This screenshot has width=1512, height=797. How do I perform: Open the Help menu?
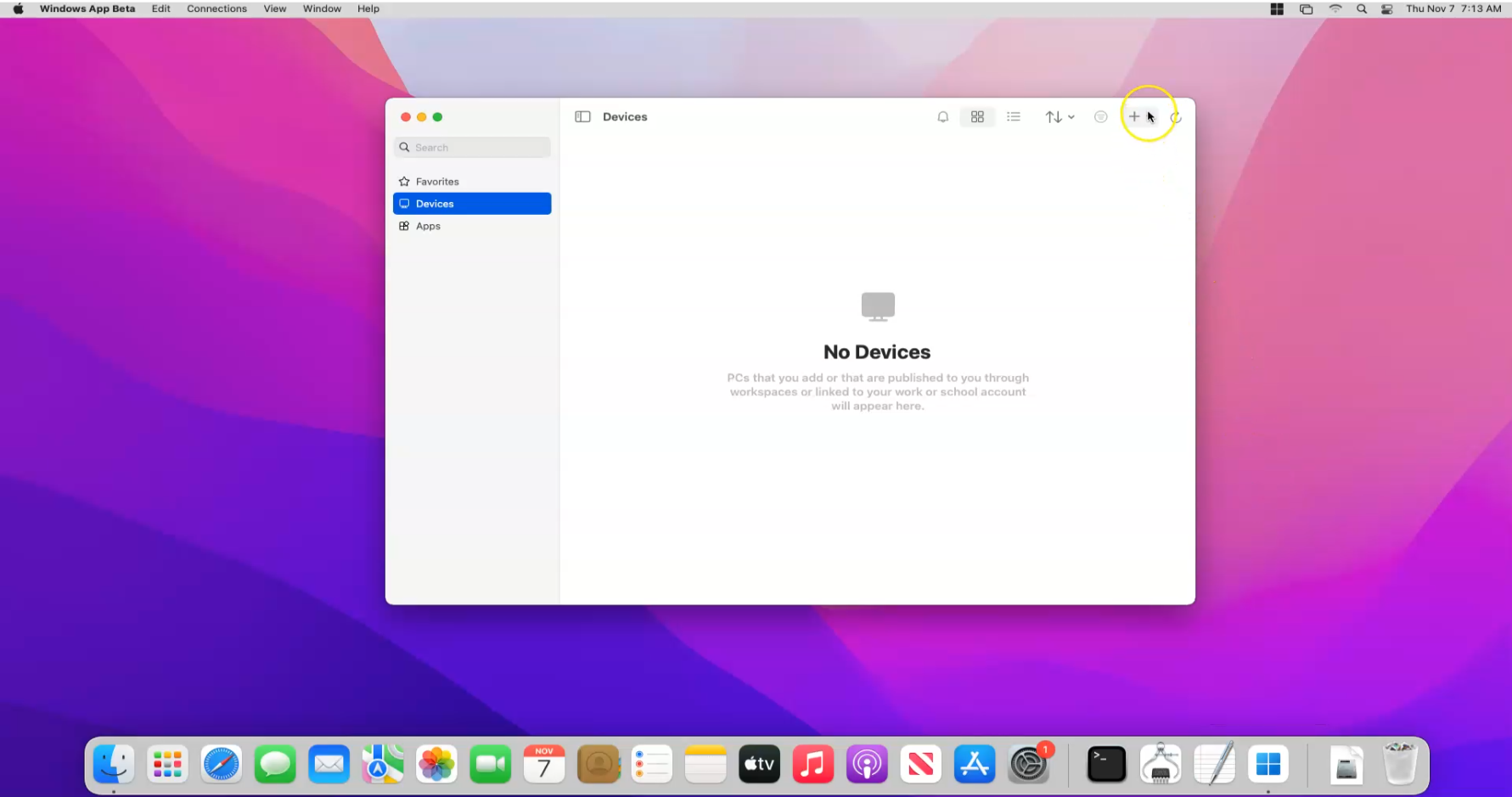point(368,8)
